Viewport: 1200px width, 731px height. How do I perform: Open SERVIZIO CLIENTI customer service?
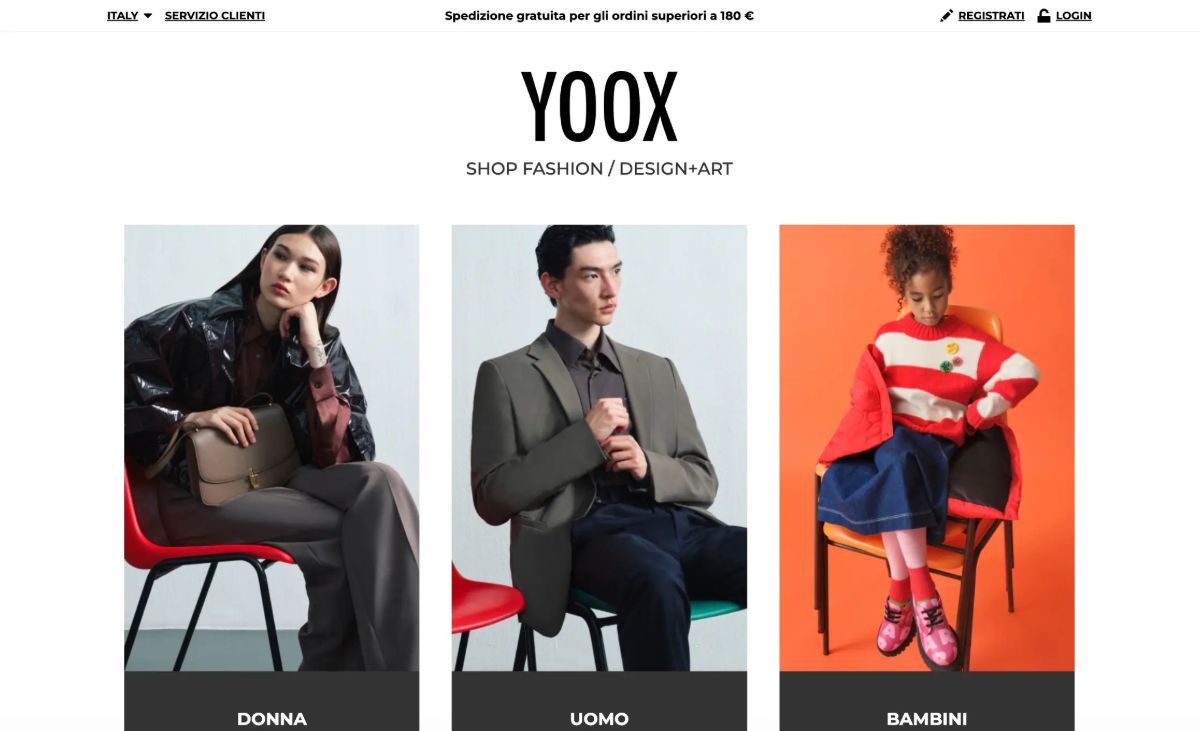click(215, 16)
